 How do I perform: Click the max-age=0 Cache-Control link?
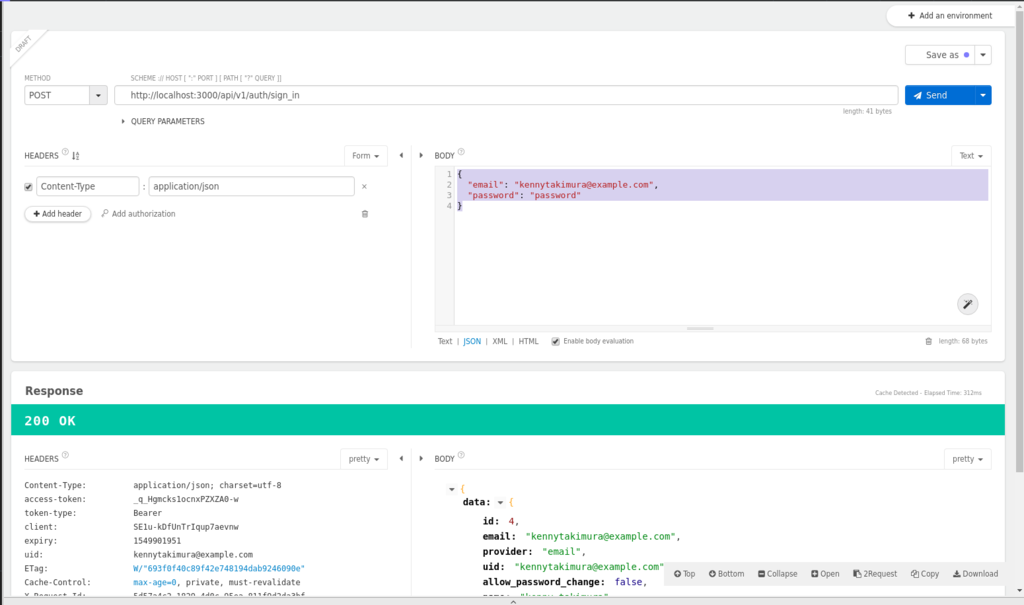pyautogui.click(x=155, y=582)
